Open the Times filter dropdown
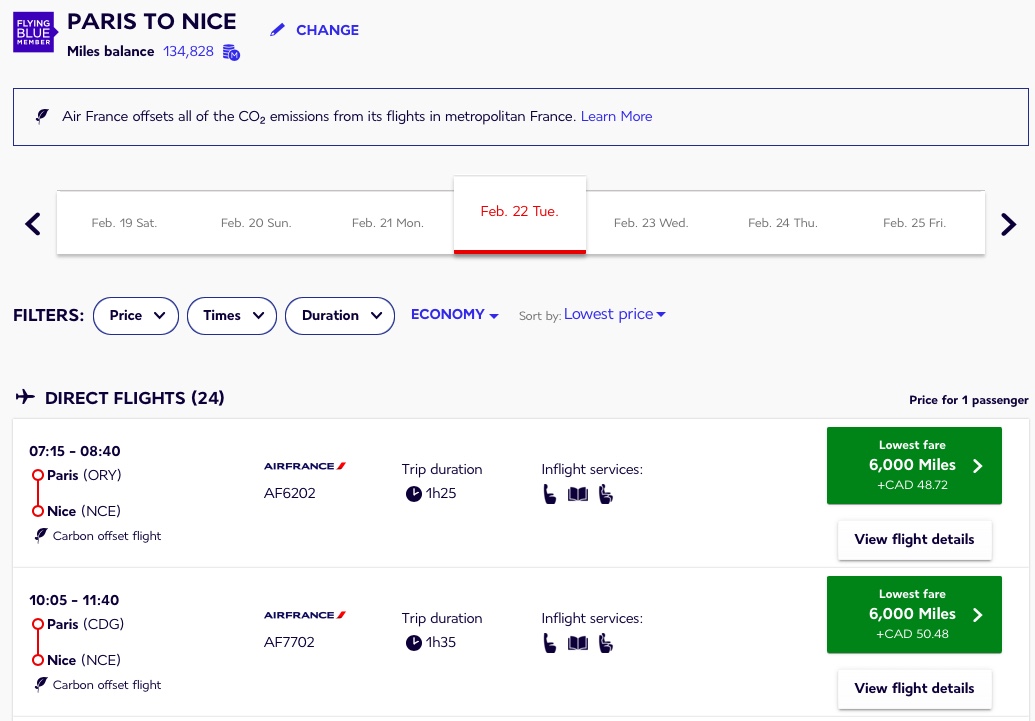 pyautogui.click(x=232, y=316)
